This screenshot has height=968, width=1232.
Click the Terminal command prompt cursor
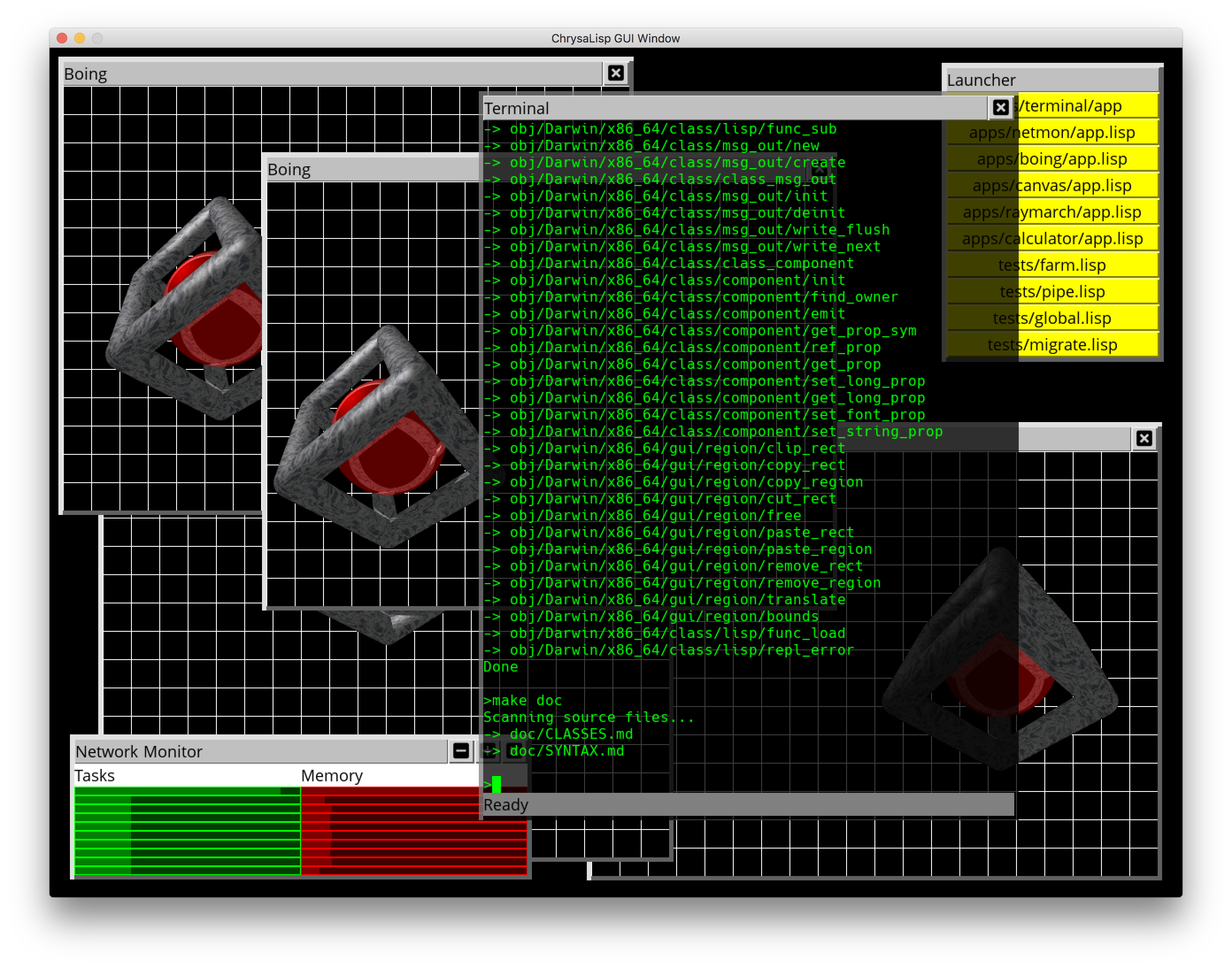point(497,784)
